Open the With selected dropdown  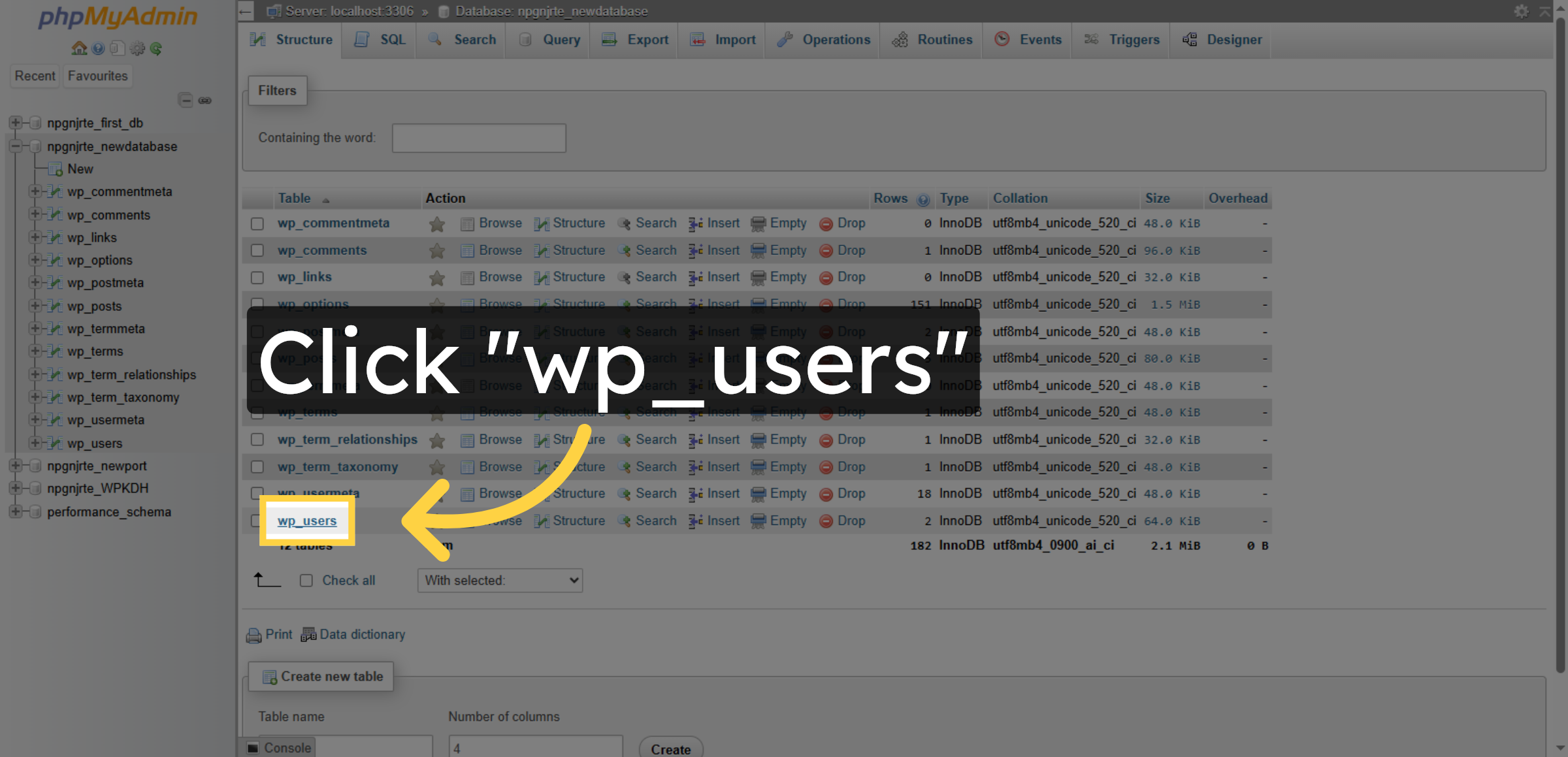(x=500, y=581)
